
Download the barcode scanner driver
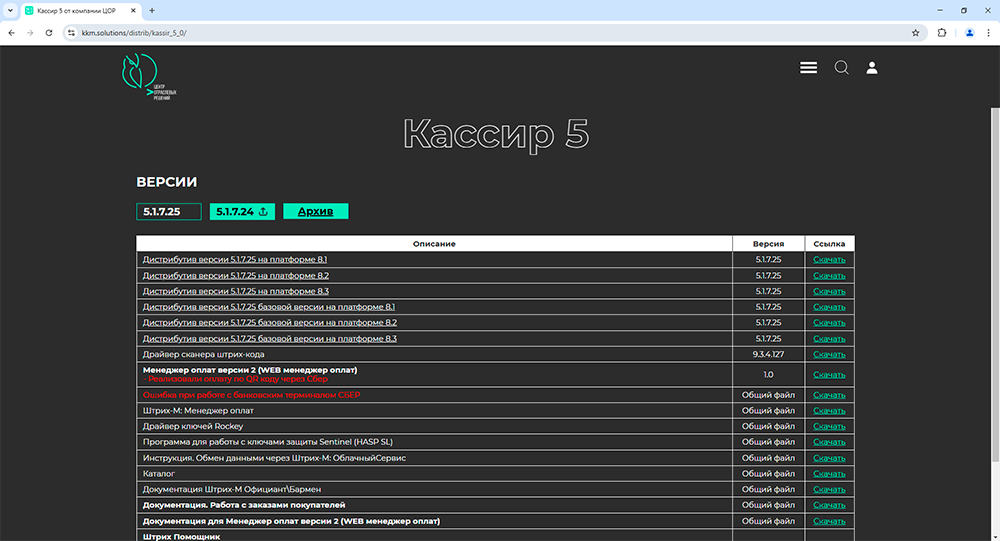click(829, 355)
